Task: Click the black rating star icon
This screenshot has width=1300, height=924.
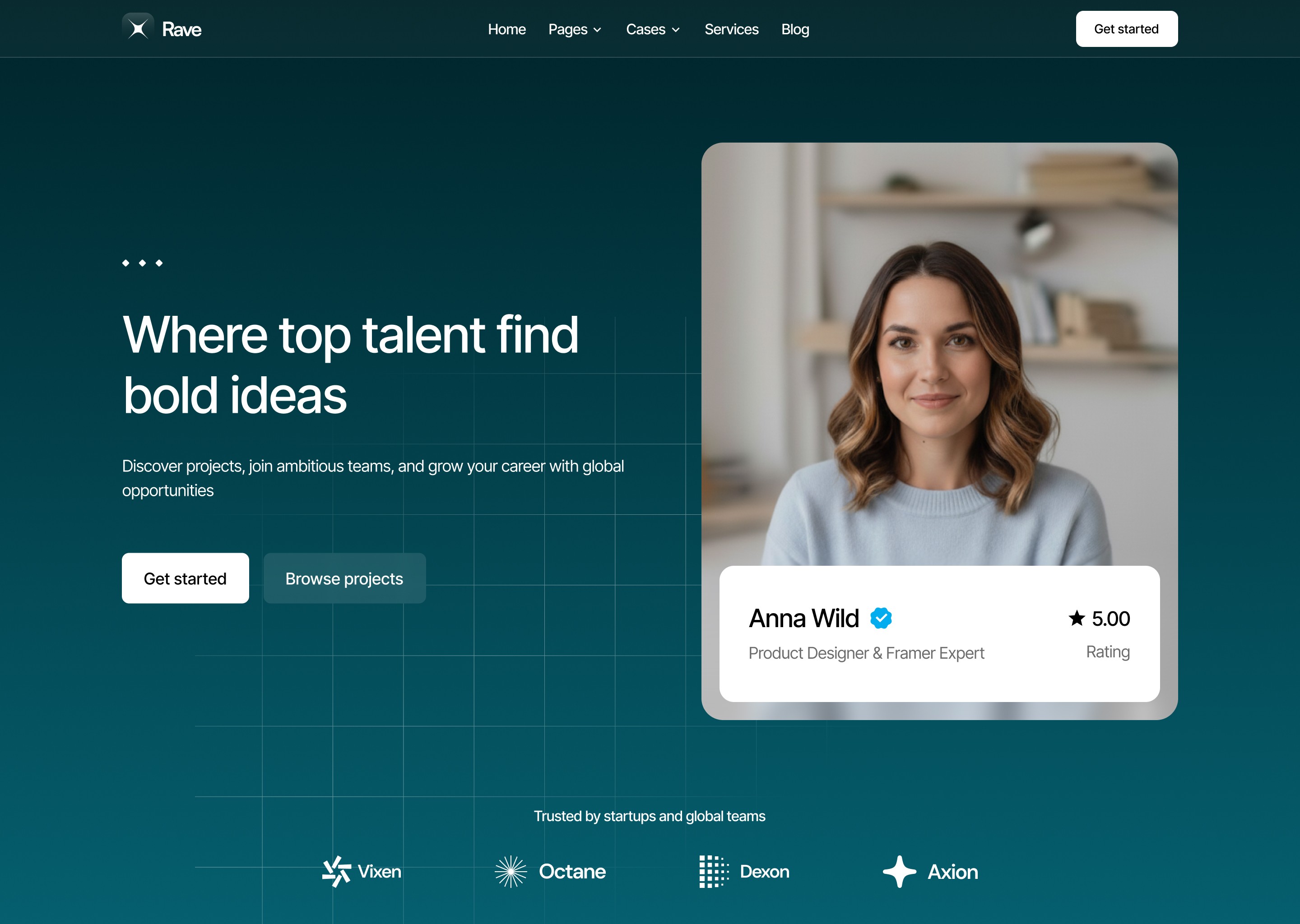Action: point(1076,618)
